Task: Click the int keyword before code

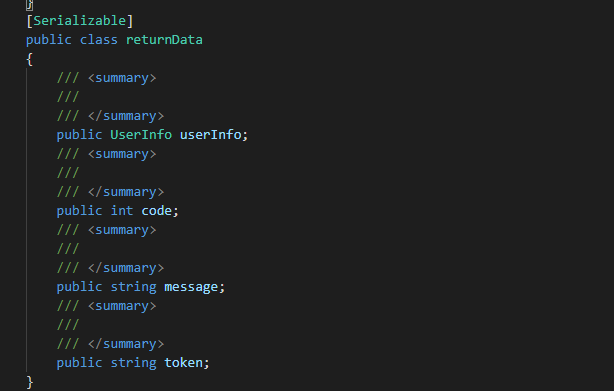Action: 122,211
